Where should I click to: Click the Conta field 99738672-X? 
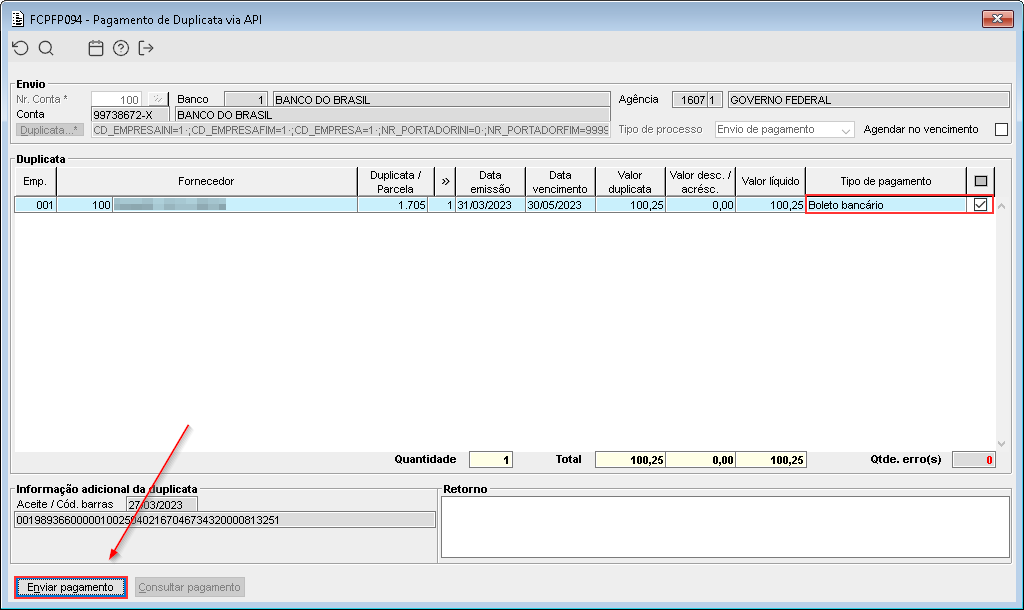click(x=130, y=115)
